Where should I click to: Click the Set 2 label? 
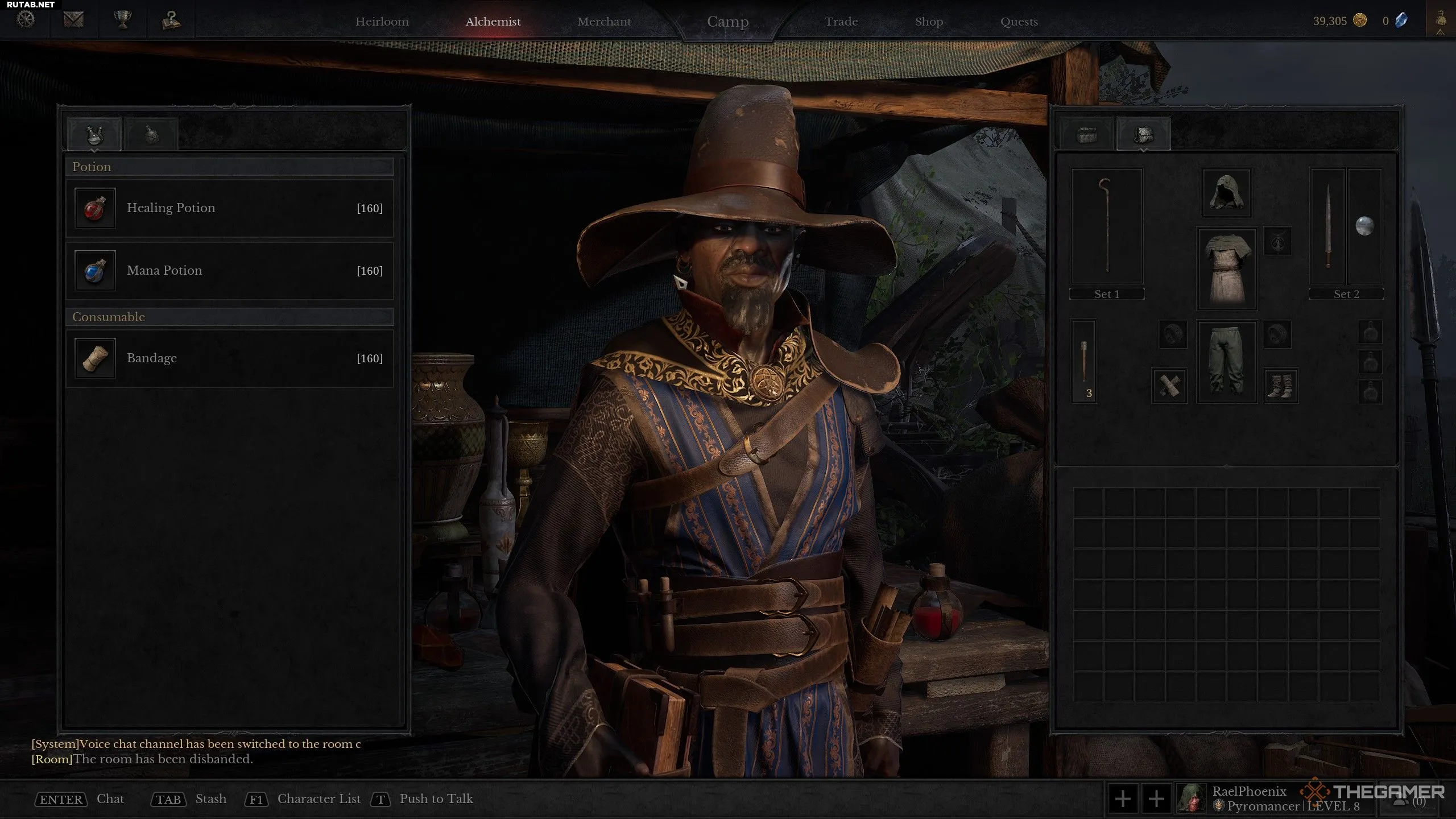(x=1346, y=294)
